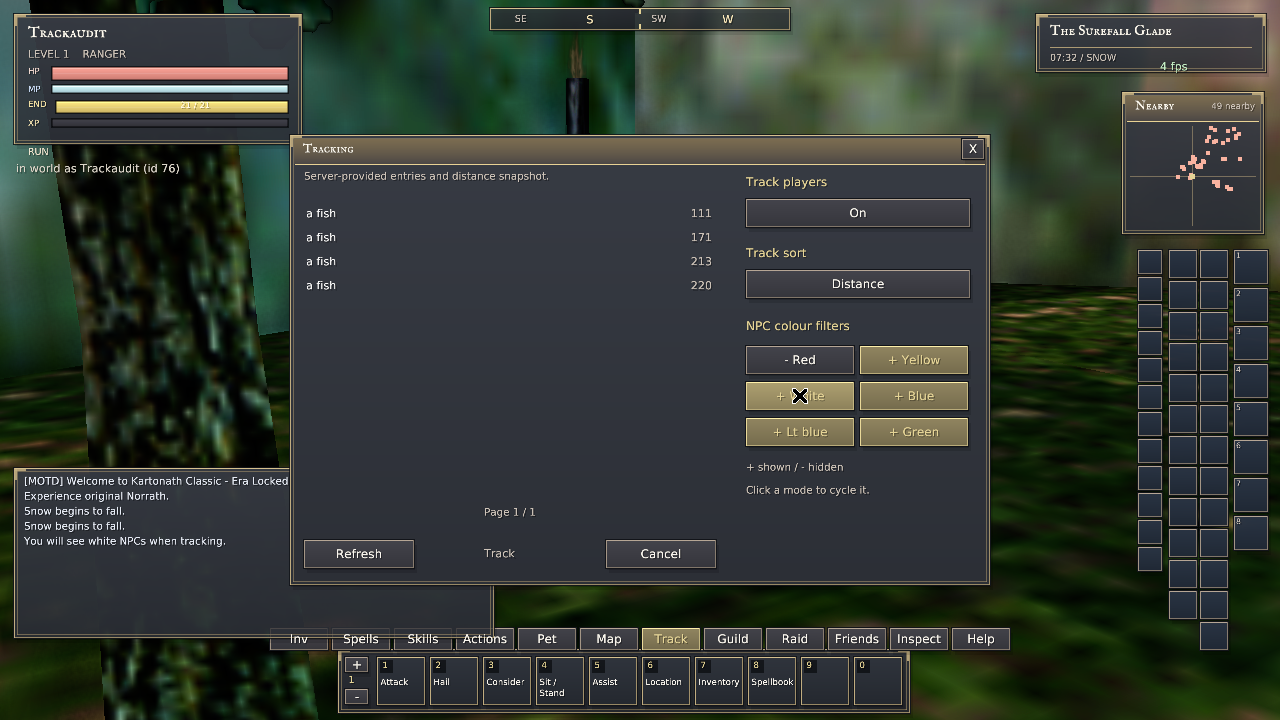Screen dimensions: 1280x720
Task: Toggle the Blue NPC colour filter
Action: click(914, 396)
